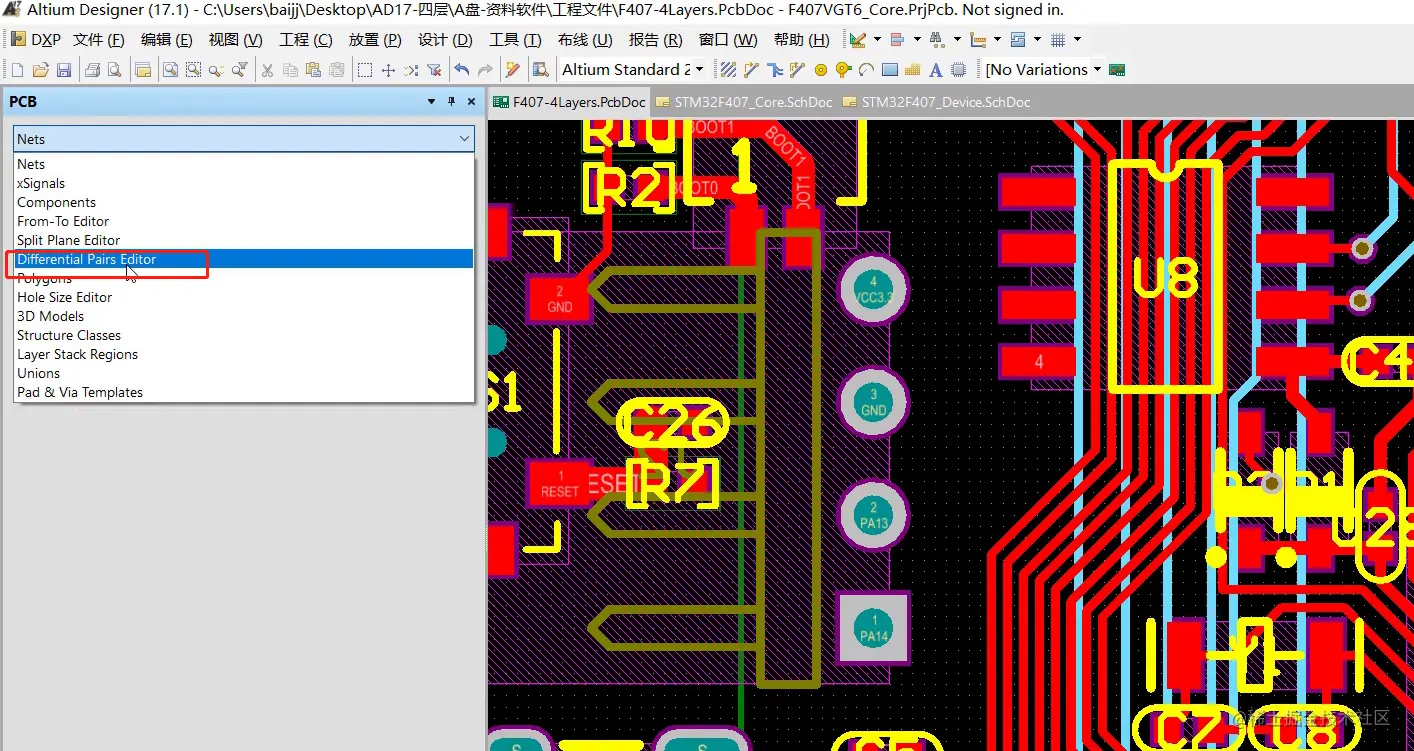
Task: Select xSignals in the dropdown list
Action: click(x=244, y=183)
